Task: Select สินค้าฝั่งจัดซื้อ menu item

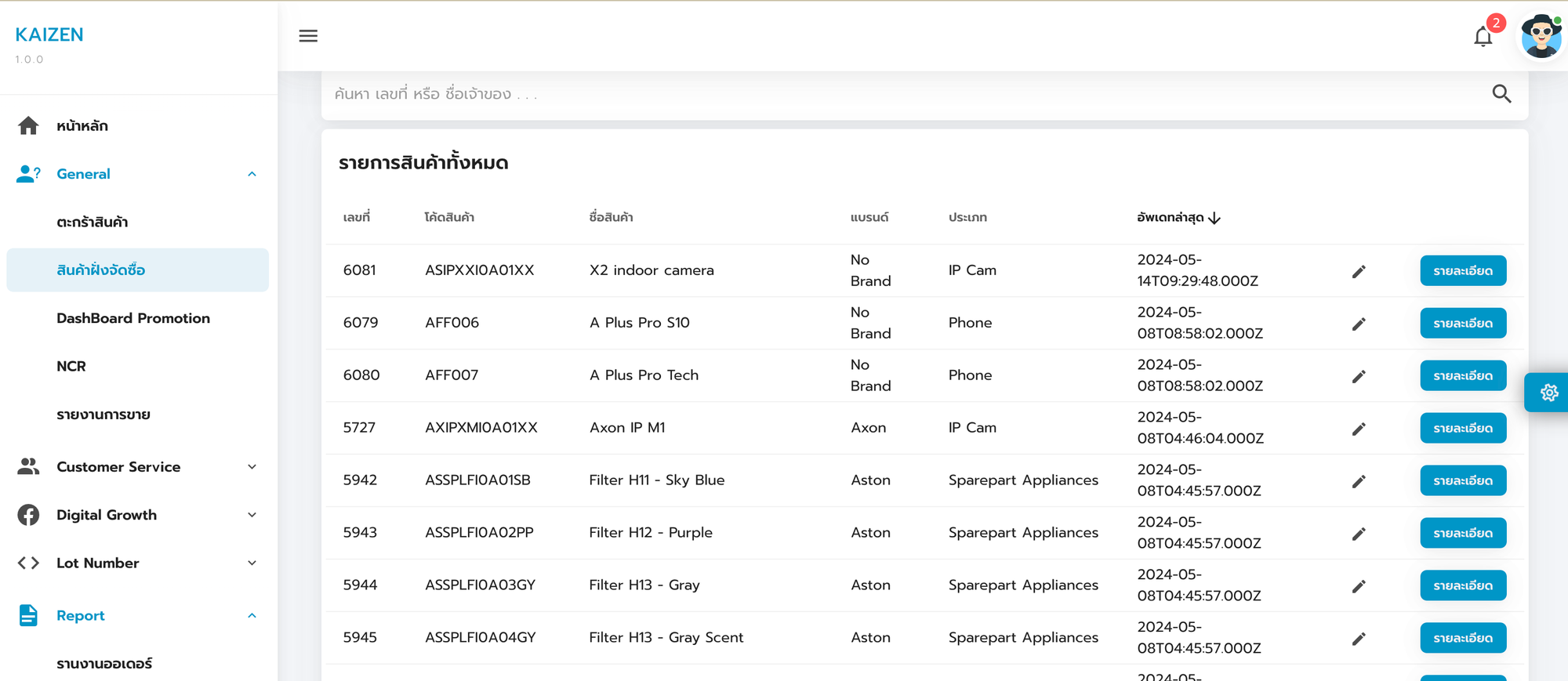Action: coord(138,270)
